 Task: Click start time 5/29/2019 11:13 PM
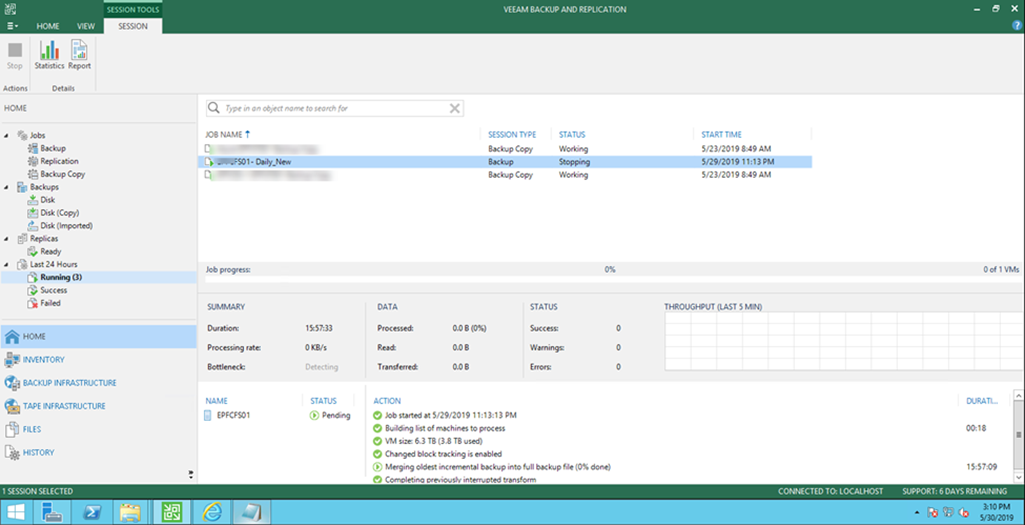pos(737,161)
